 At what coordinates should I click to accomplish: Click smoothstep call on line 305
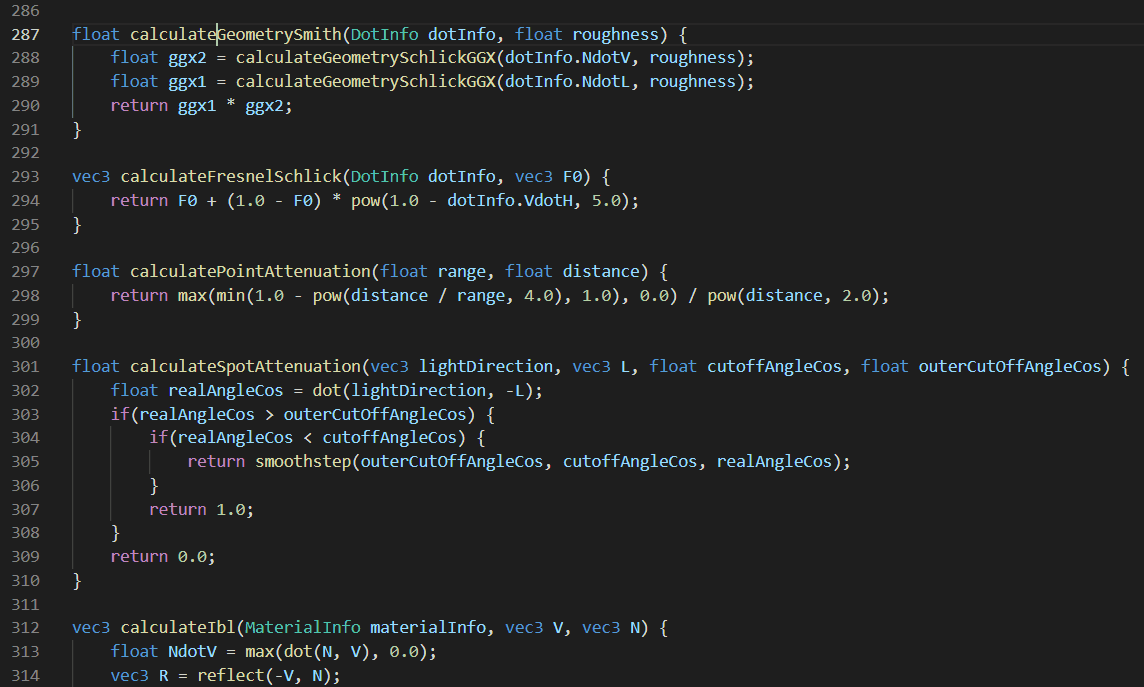click(303, 462)
